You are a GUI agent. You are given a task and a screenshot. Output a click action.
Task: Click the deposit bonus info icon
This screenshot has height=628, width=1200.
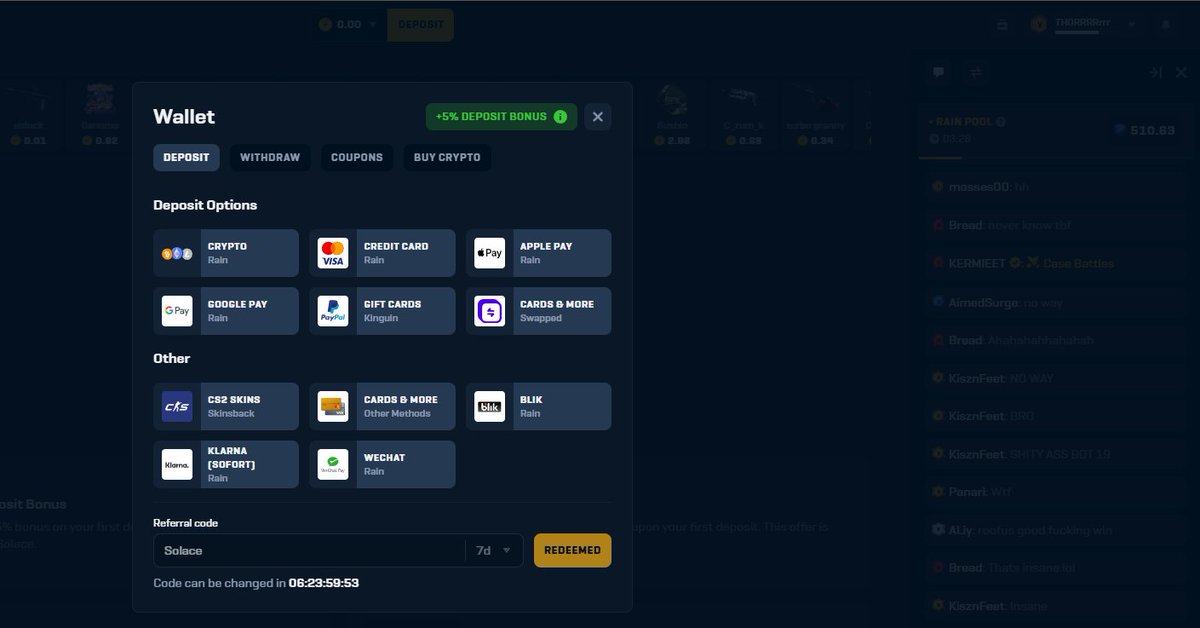560,117
